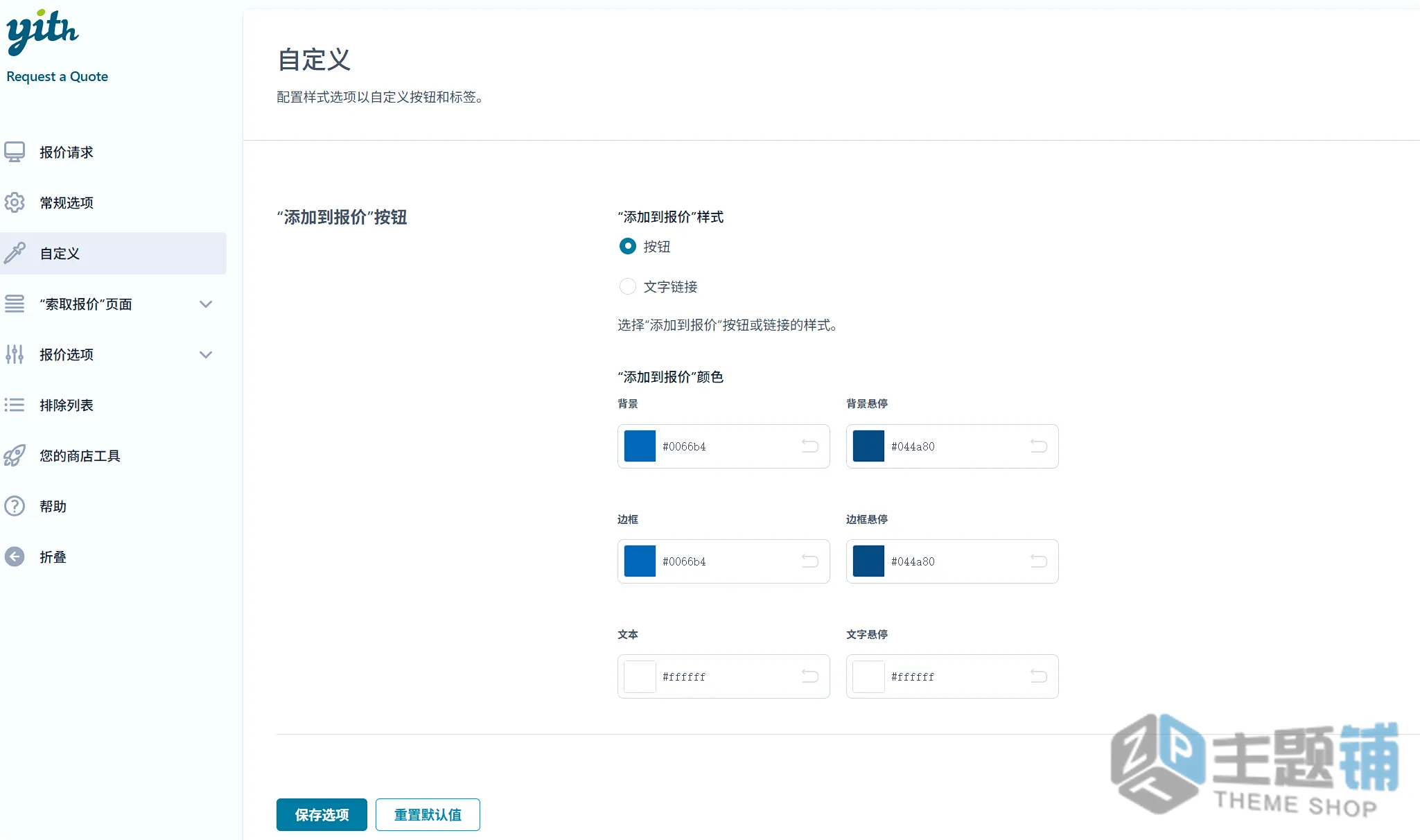
Task: Click the 重置默认值 button
Action: 428,814
